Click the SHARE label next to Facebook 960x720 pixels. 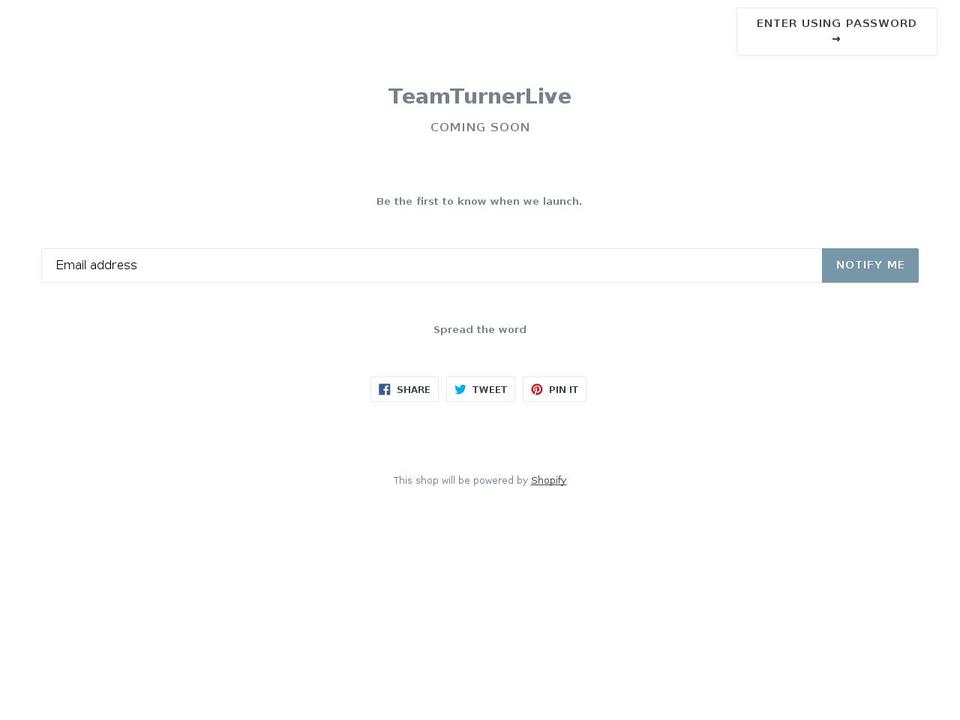tap(413, 389)
